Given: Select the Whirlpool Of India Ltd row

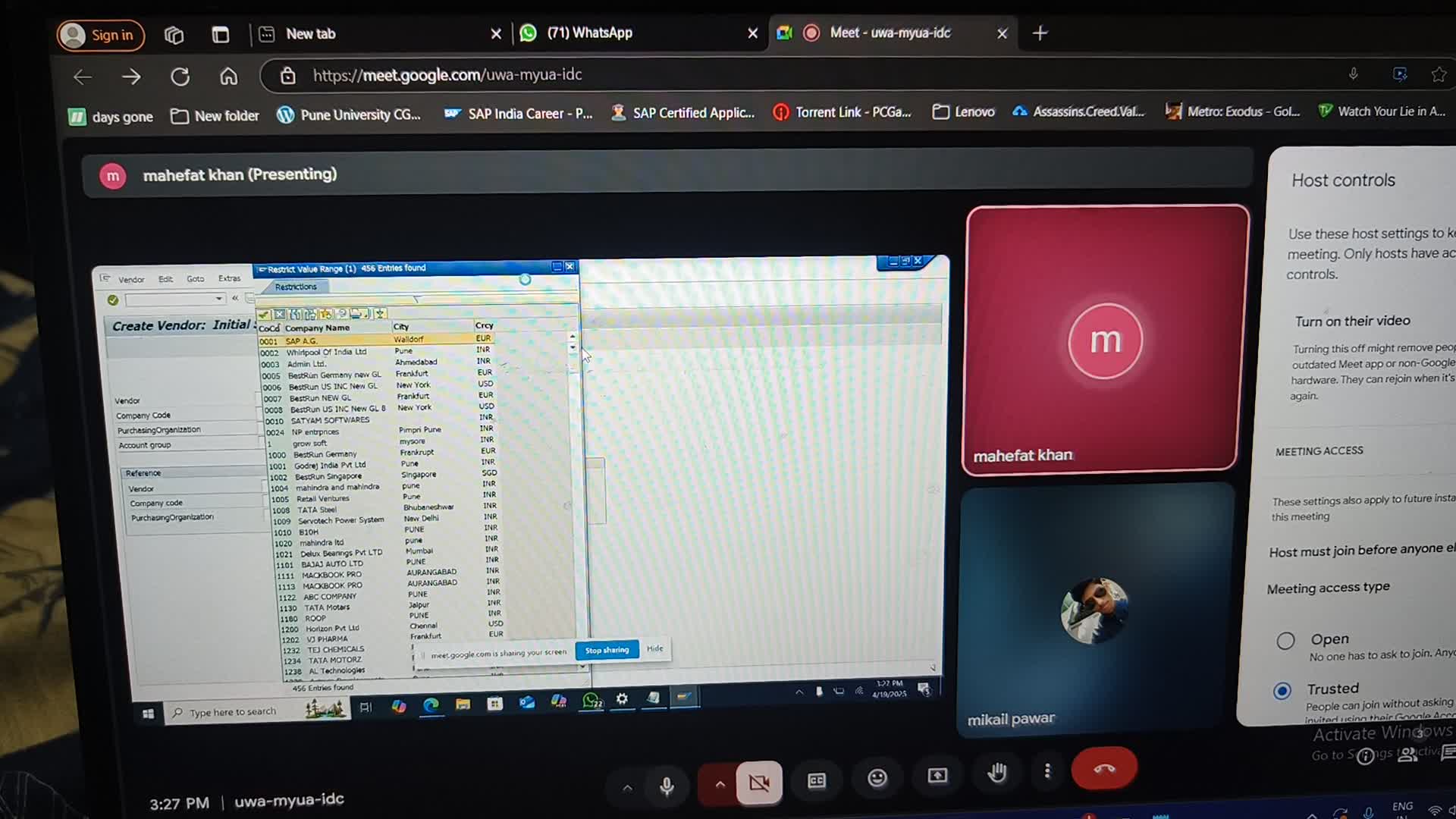Looking at the screenshot, I should click(x=377, y=352).
